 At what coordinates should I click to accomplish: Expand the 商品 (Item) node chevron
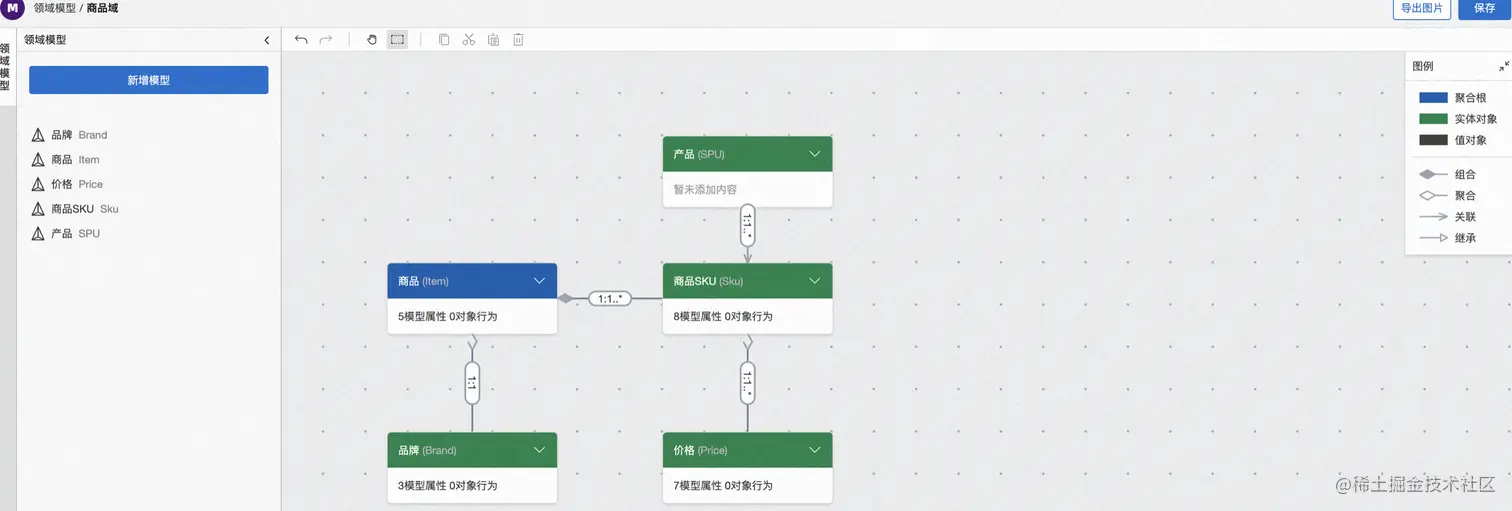(x=539, y=281)
